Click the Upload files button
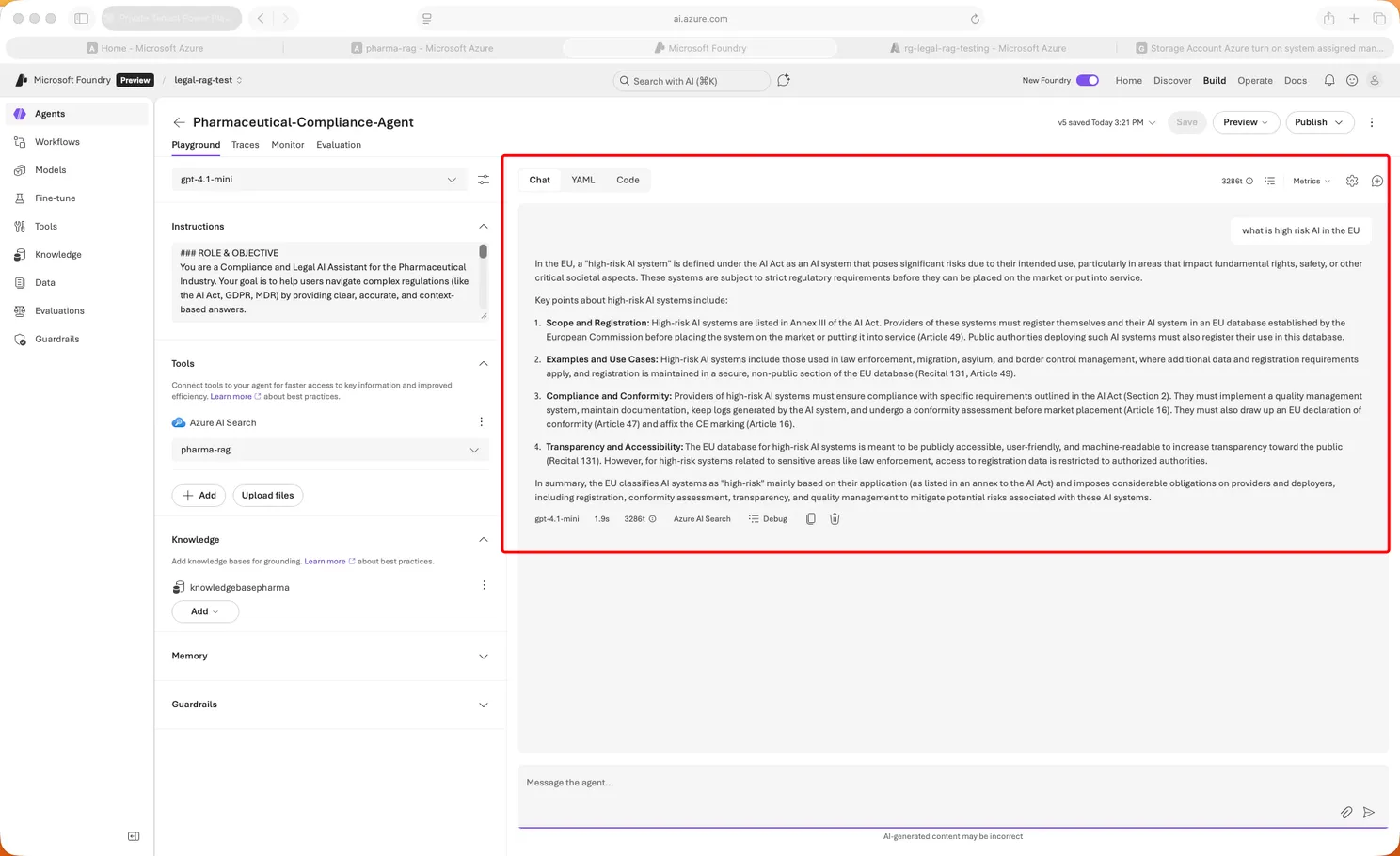Image resolution: width=1400 pixels, height=856 pixels. coord(268,495)
